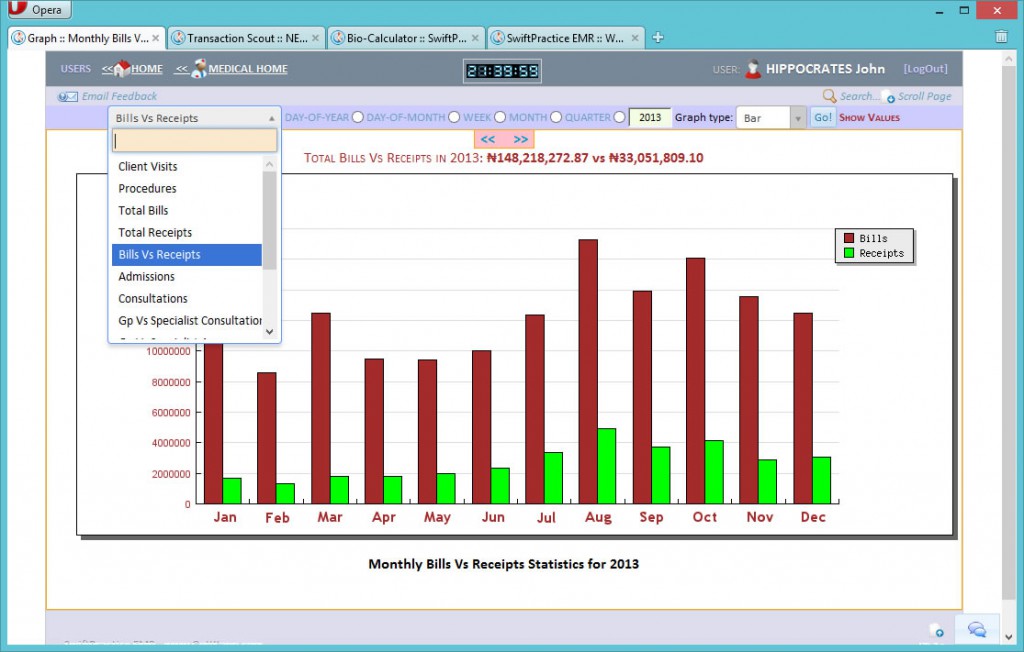Select the DAY-OF-MONTH radio button
This screenshot has width=1024, height=652.
point(455,117)
